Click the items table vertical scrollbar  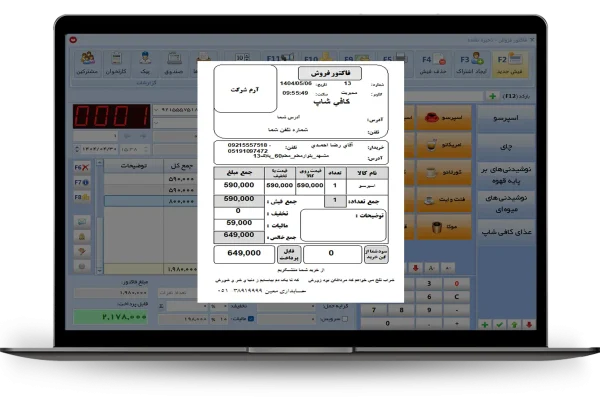pos(99,217)
